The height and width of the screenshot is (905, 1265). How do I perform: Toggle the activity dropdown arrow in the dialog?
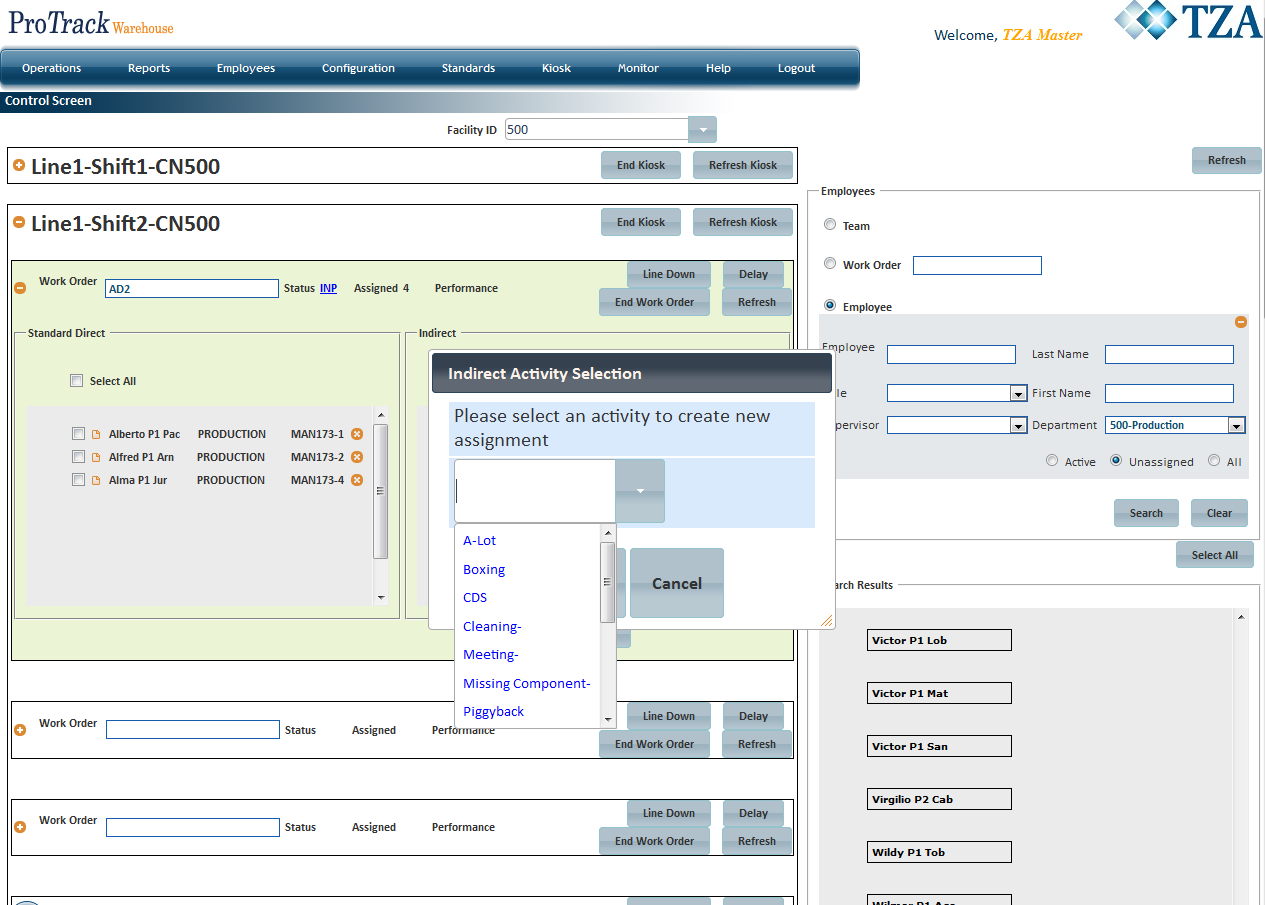(640, 491)
